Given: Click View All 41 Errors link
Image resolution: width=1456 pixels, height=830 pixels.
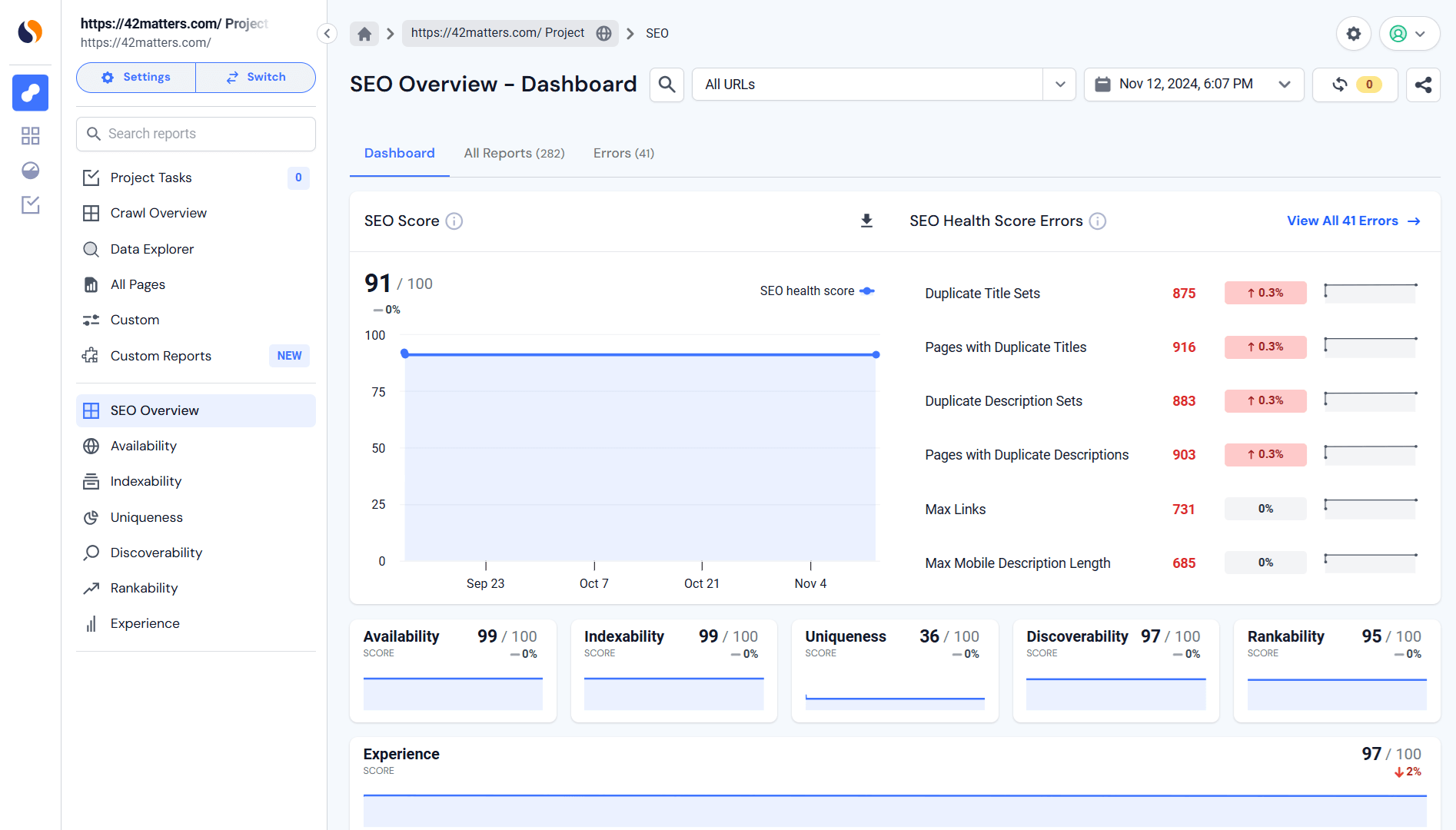Looking at the screenshot, I should coord(1353,221).
